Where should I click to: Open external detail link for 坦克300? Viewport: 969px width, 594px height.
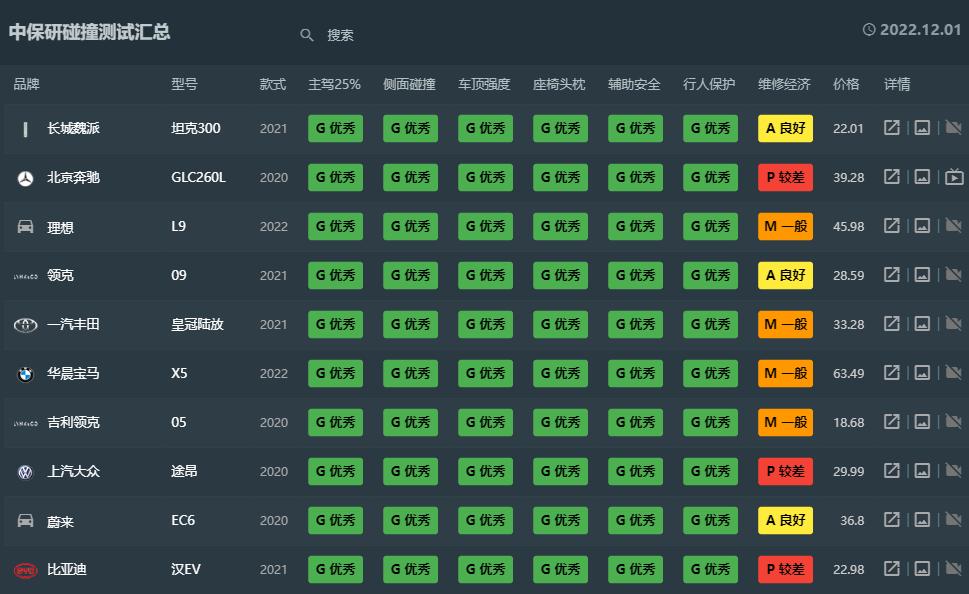coord(891,128)
